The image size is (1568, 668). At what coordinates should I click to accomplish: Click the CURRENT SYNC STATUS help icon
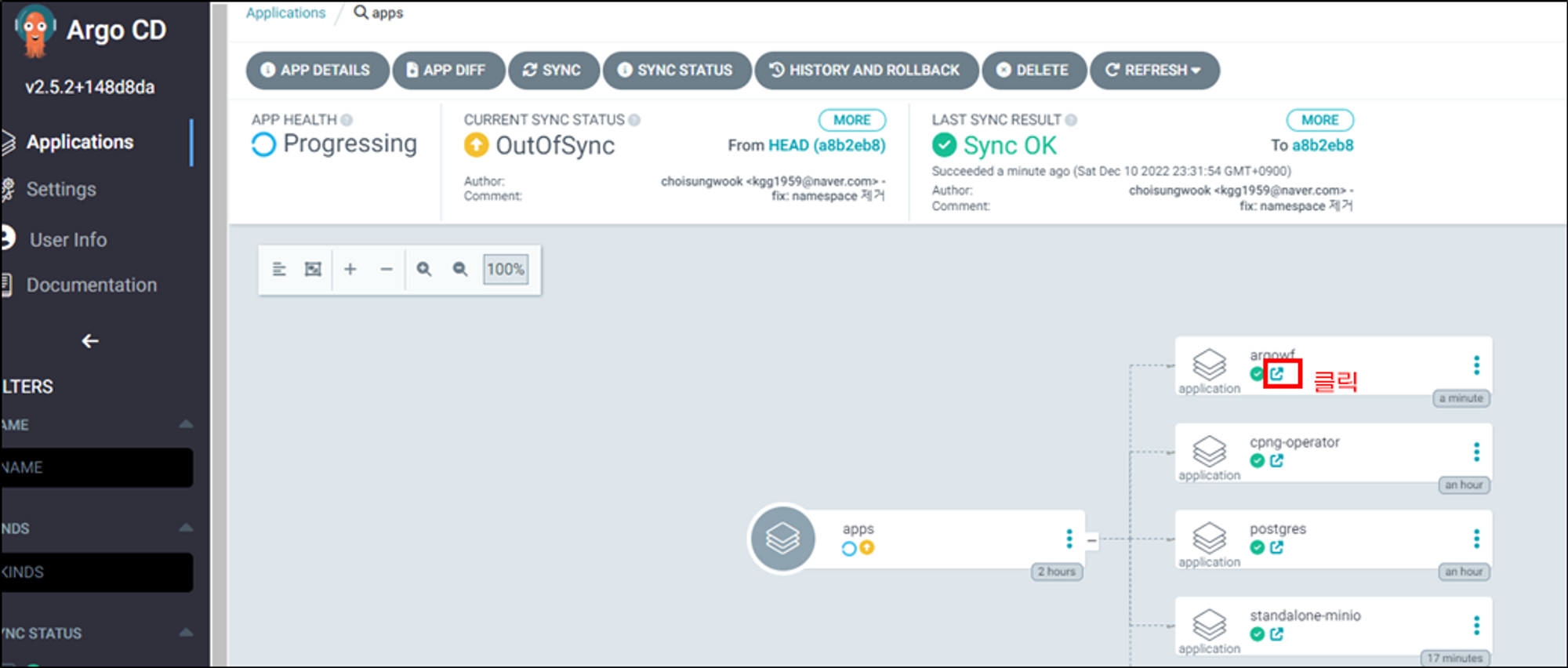(634, 120)
